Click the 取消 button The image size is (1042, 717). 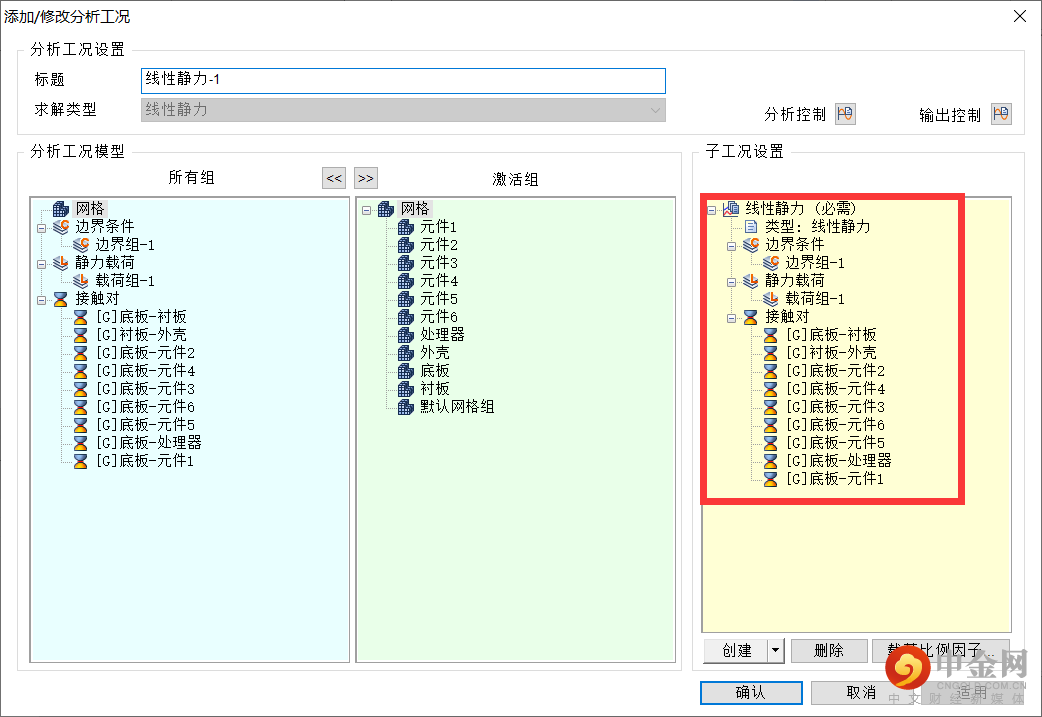point(861,692)
